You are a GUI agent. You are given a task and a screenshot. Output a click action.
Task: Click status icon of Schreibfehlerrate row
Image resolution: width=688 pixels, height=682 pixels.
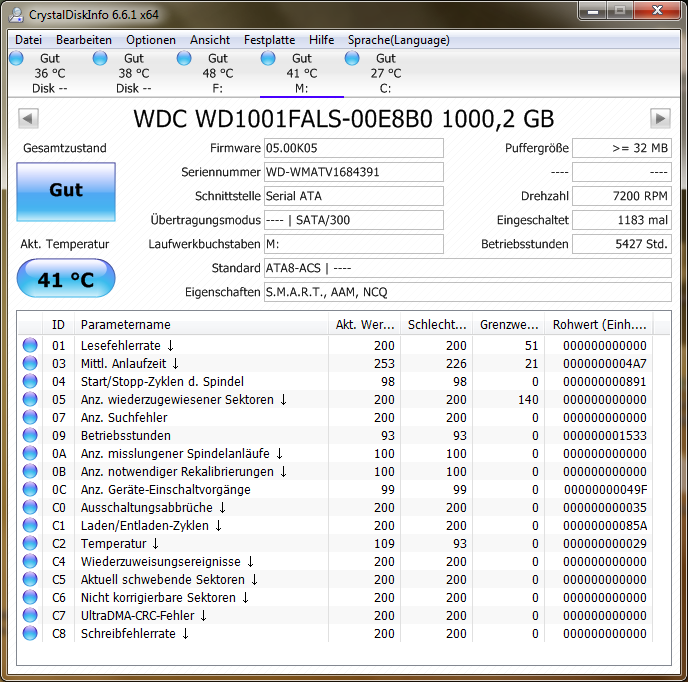30,633
